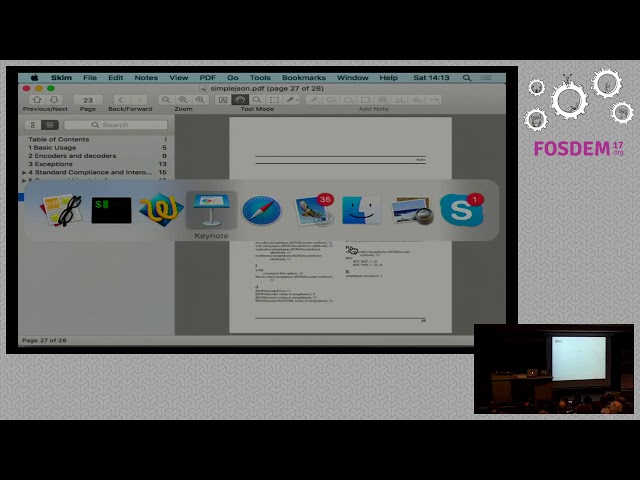640x480 pixels.
Task: Add an anchored speech-bubble note
Action: click(331, 100)
